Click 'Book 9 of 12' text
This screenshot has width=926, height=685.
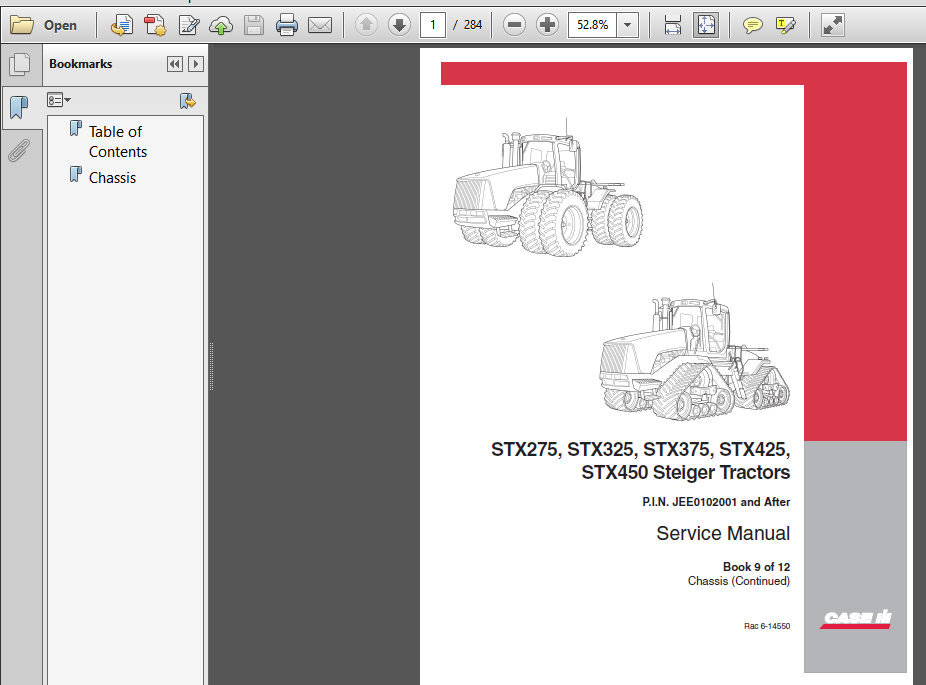pos(757,567)
